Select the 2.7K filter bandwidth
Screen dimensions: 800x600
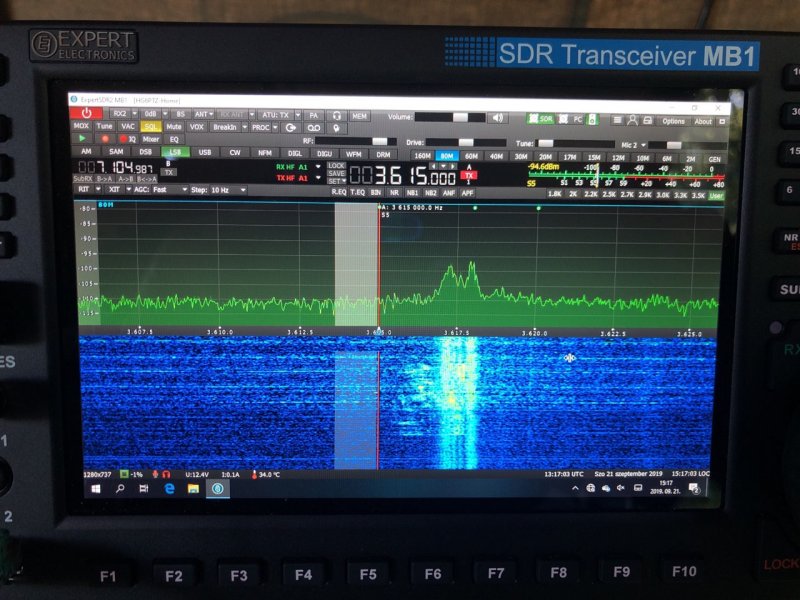click(627, 194)
